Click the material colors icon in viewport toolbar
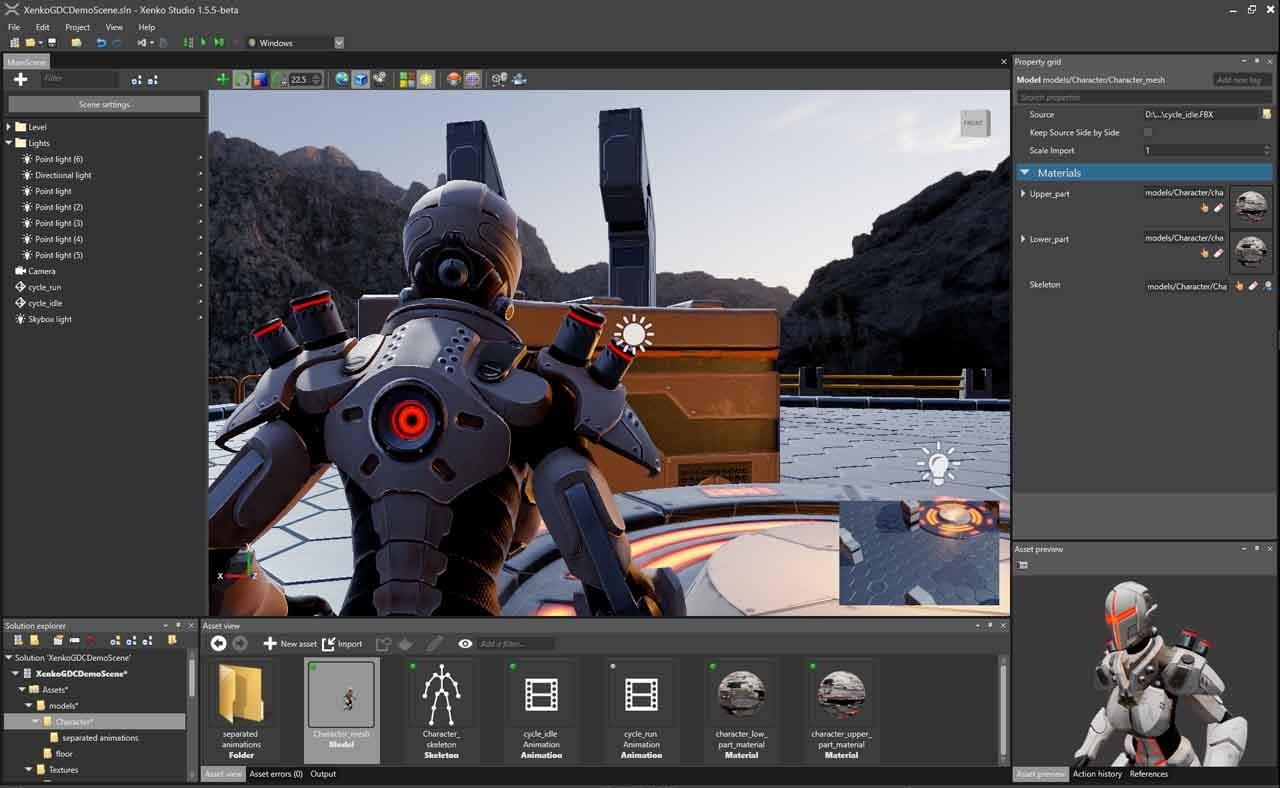 click(405, 79)
